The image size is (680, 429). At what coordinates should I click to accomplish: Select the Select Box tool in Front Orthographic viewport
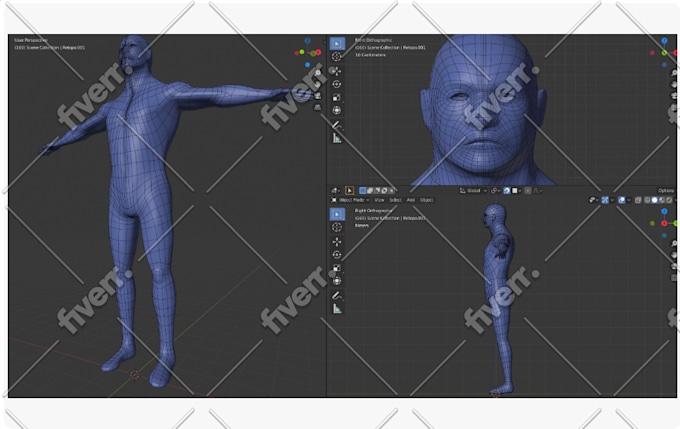click(x=337, y=43)
